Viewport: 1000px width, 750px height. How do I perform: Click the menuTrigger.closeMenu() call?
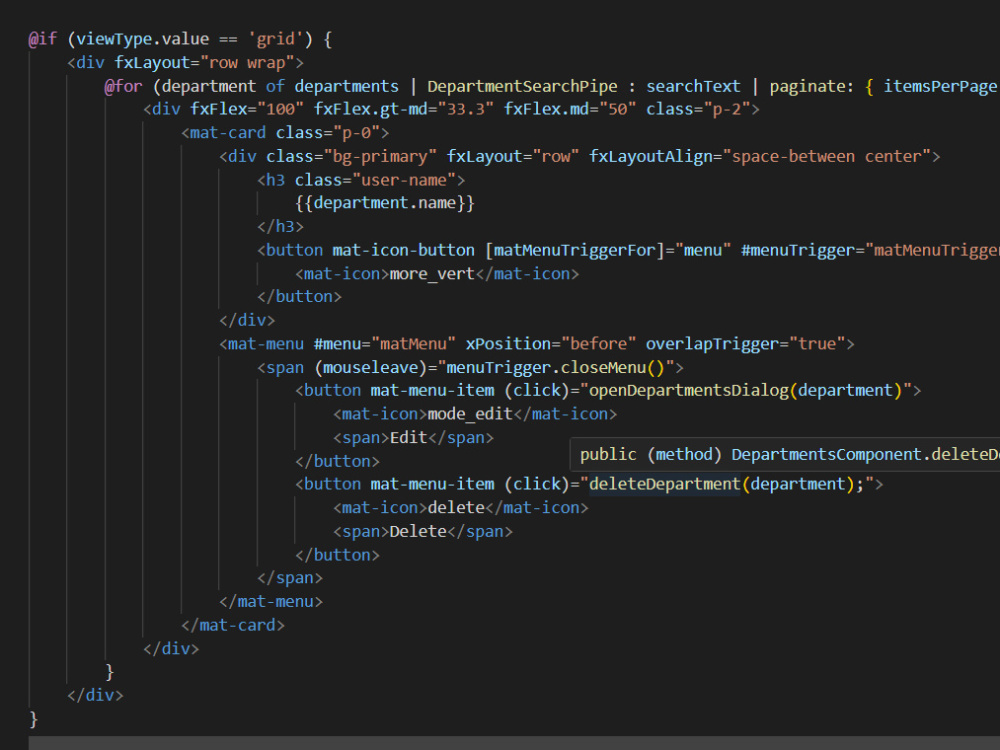coord(556,367)
